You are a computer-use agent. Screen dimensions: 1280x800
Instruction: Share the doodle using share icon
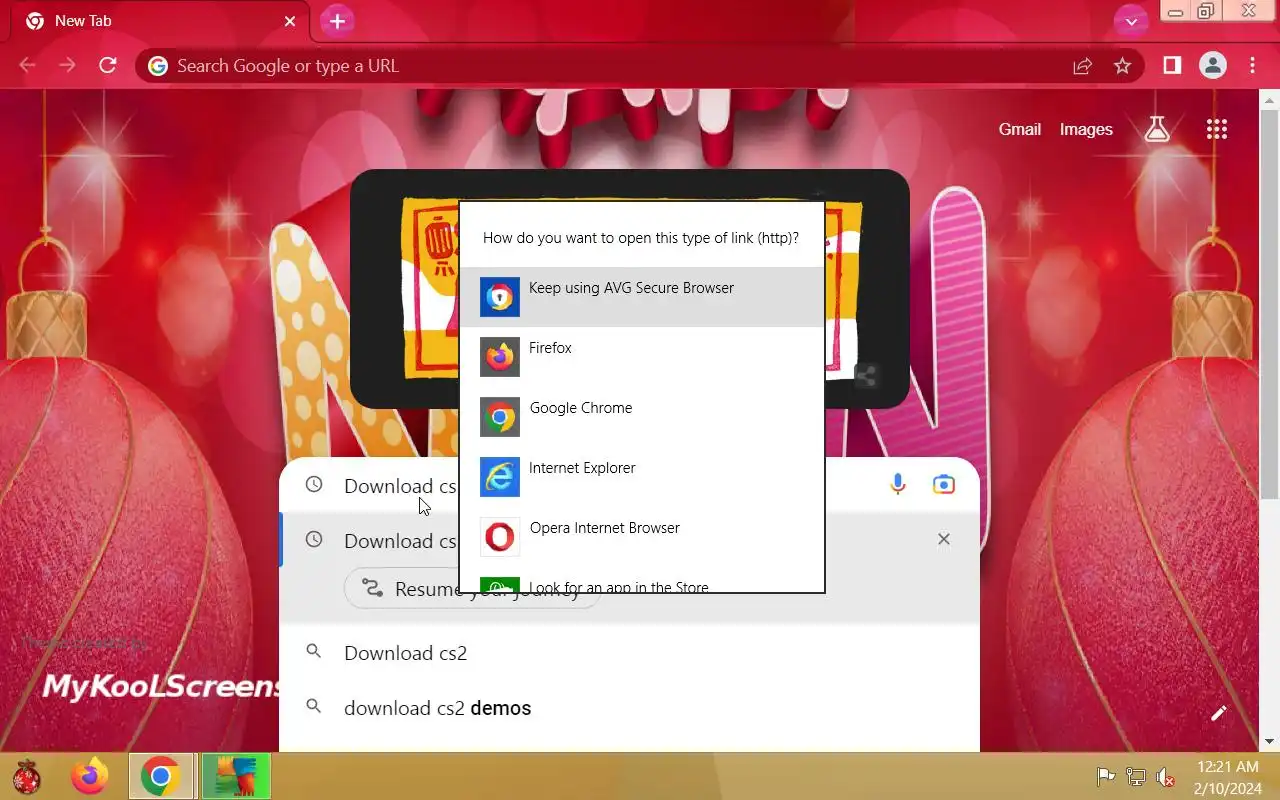tap(866, 376)
